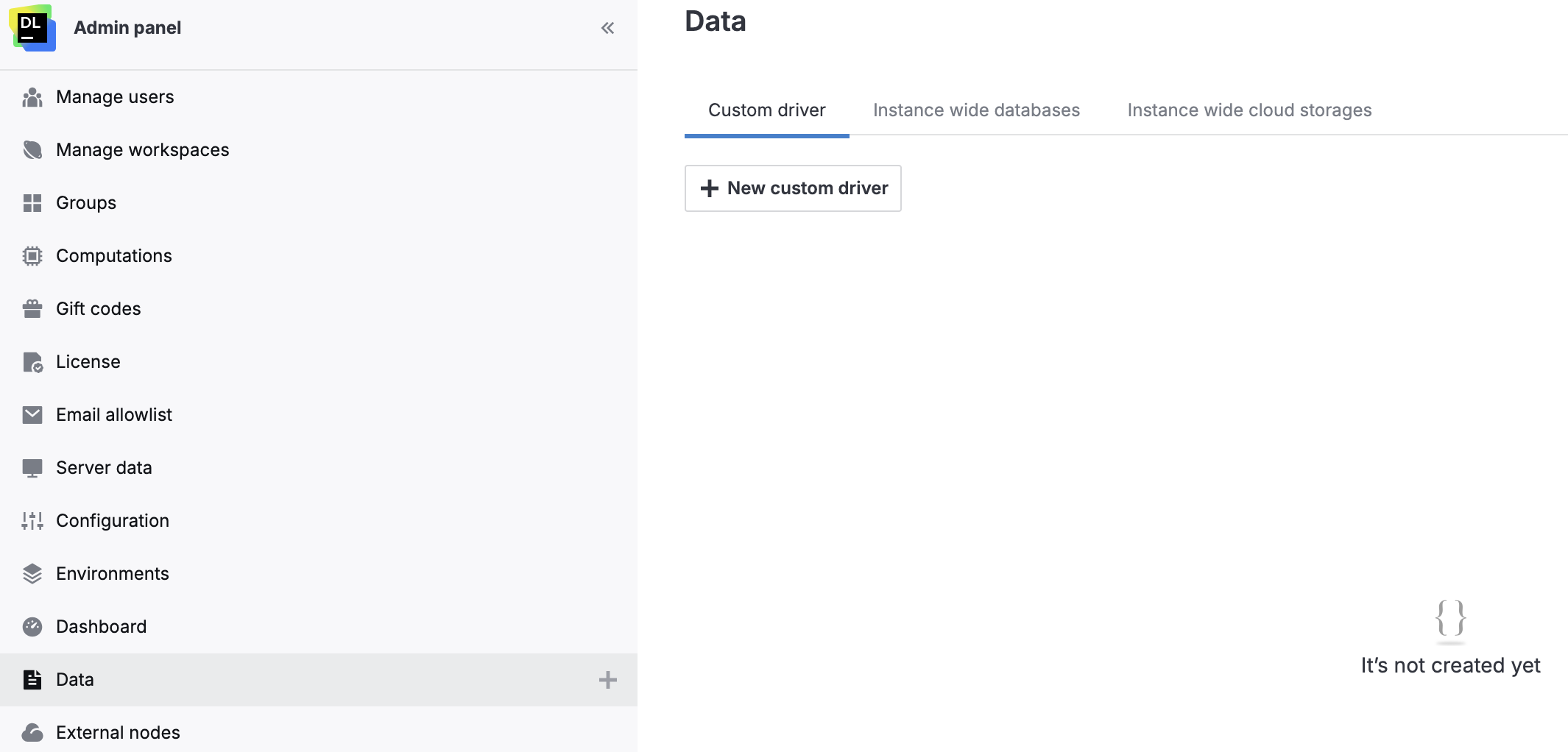Select the Custom driver tab

pos(766,110)
